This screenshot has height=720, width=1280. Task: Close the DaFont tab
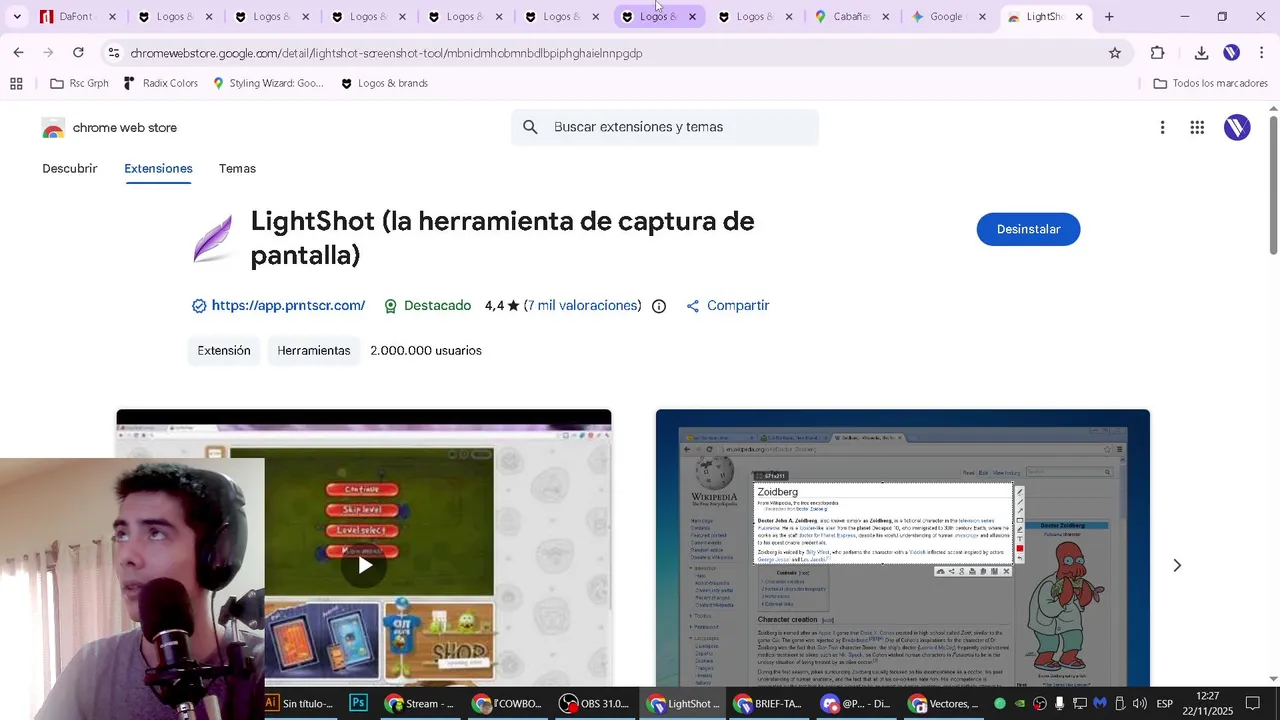[x=112, y=17]
